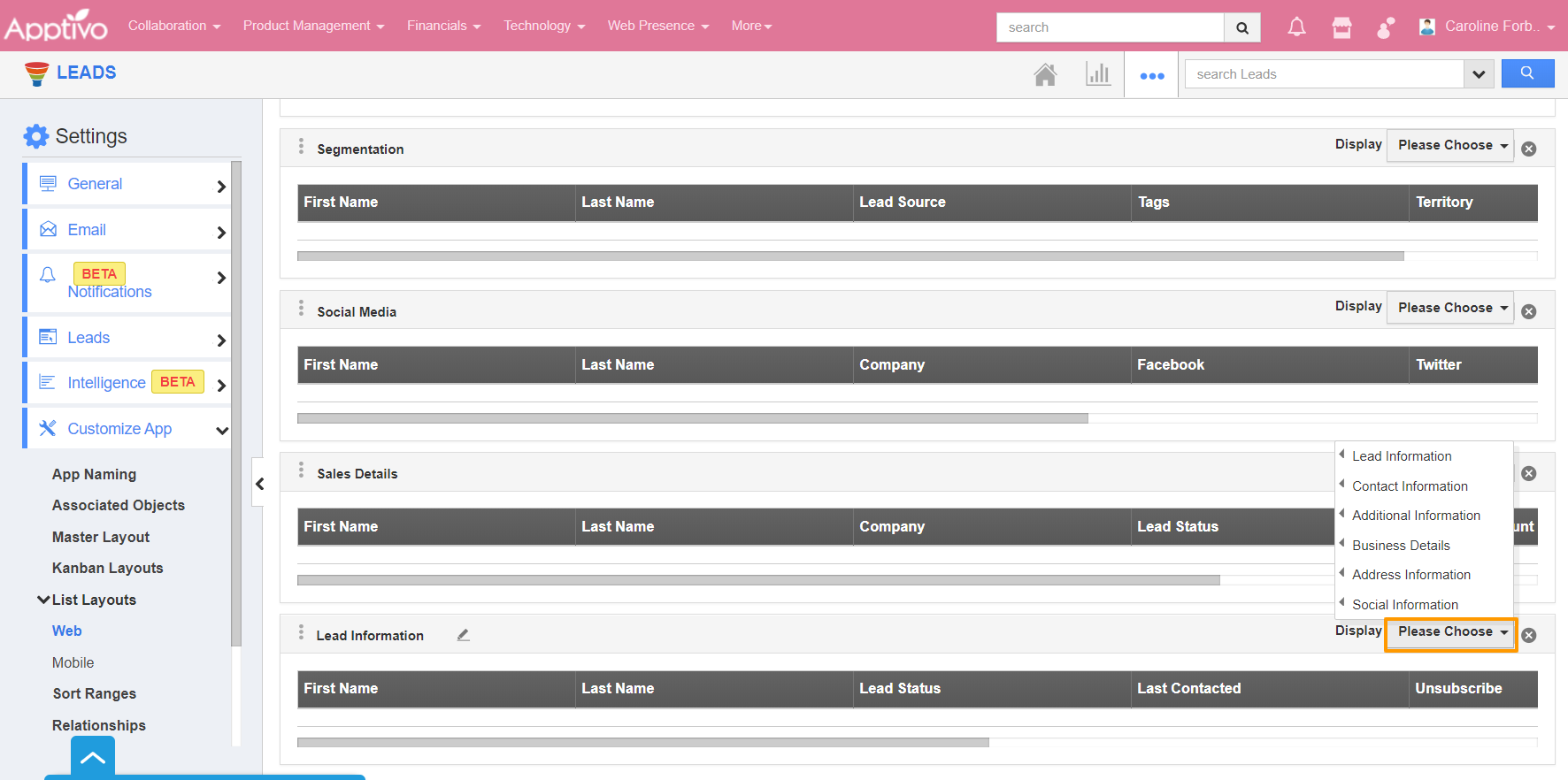1568x780 pixels.
Task: Click the blue Leads search button
Action: click(1526, 73)
